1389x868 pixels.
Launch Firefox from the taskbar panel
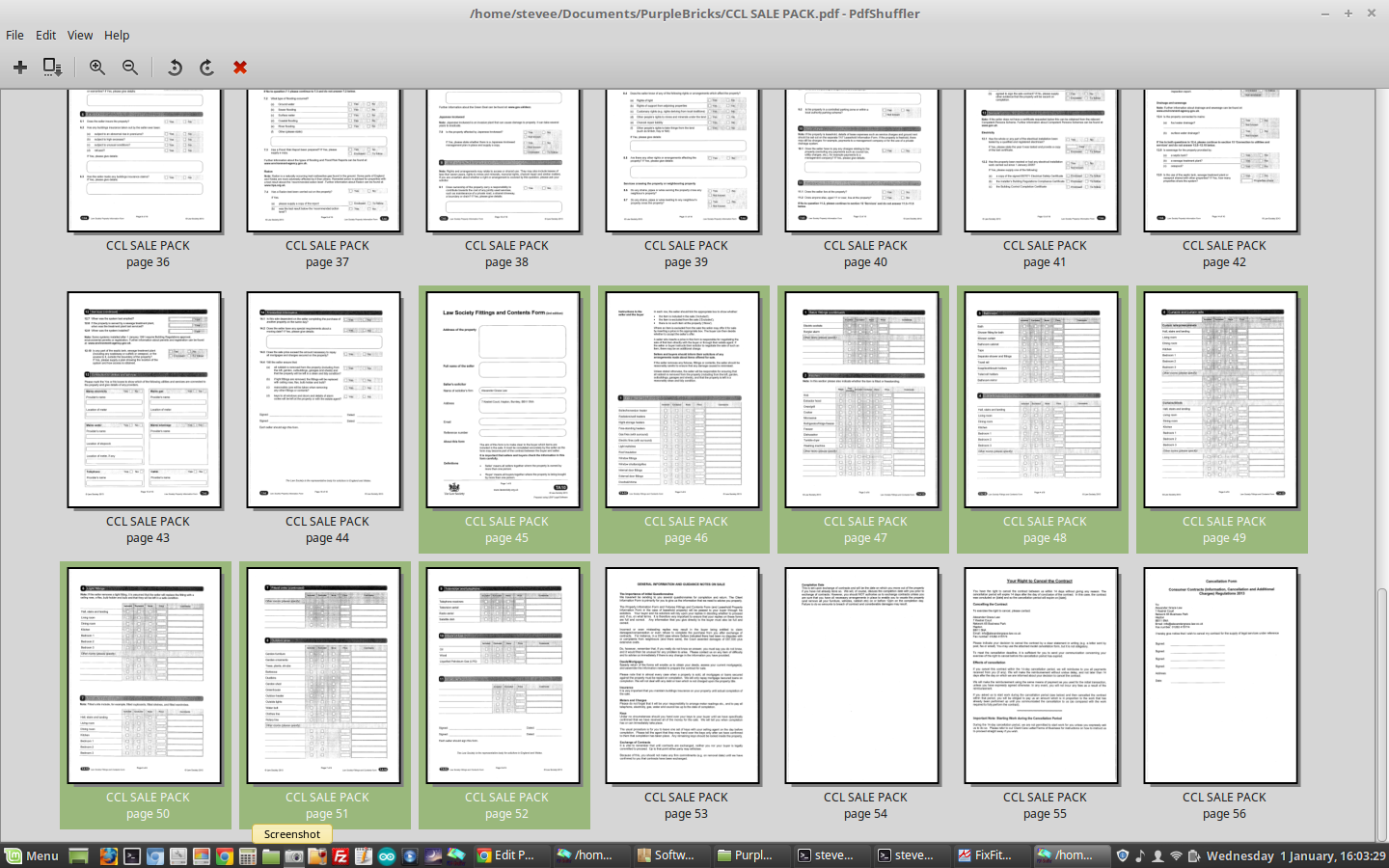108,855
